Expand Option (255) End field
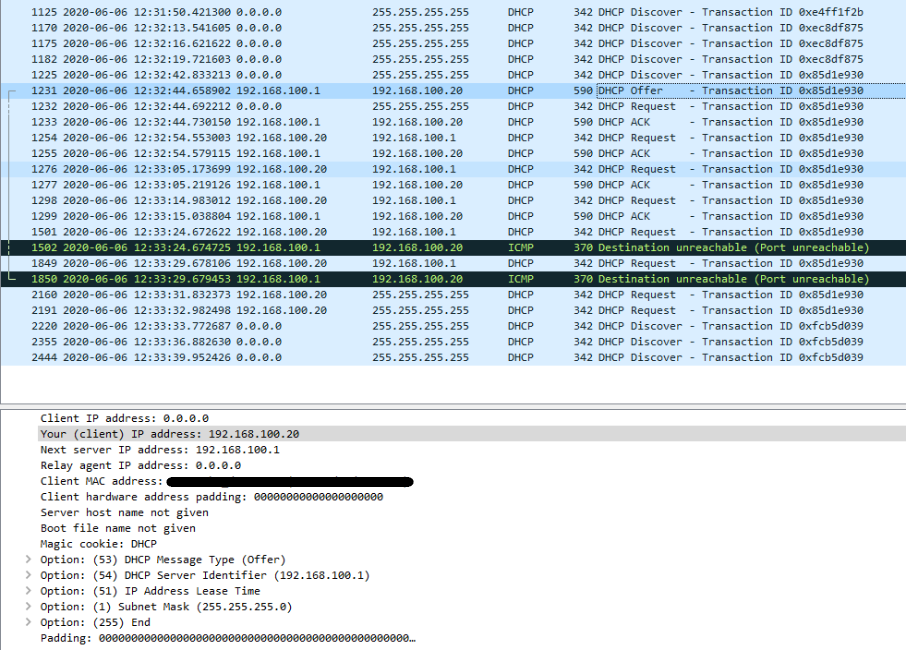Screen dimensions: 906x650 [x=28, y=622]
